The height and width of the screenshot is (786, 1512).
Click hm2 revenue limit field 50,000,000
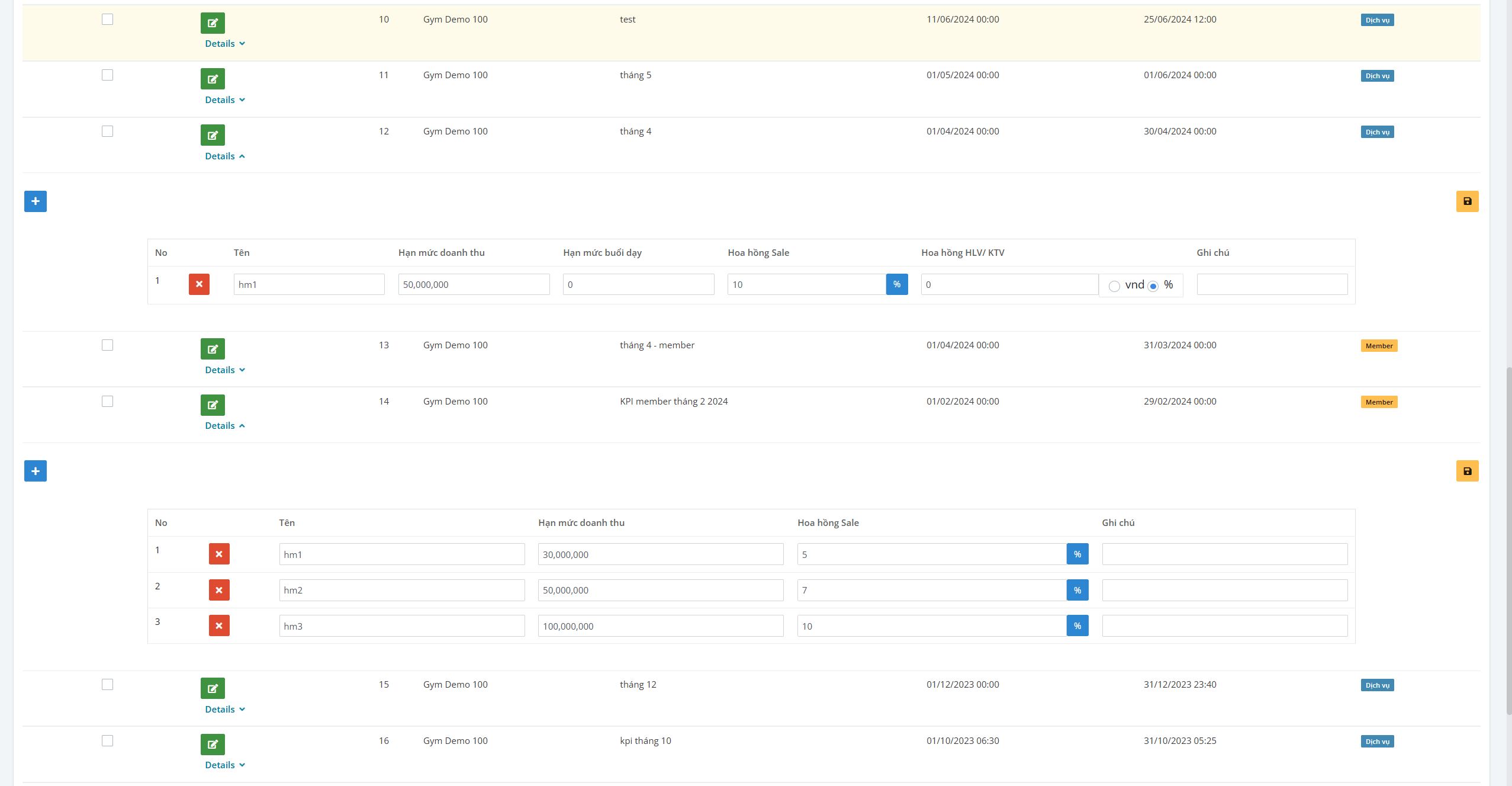(660, 590)
